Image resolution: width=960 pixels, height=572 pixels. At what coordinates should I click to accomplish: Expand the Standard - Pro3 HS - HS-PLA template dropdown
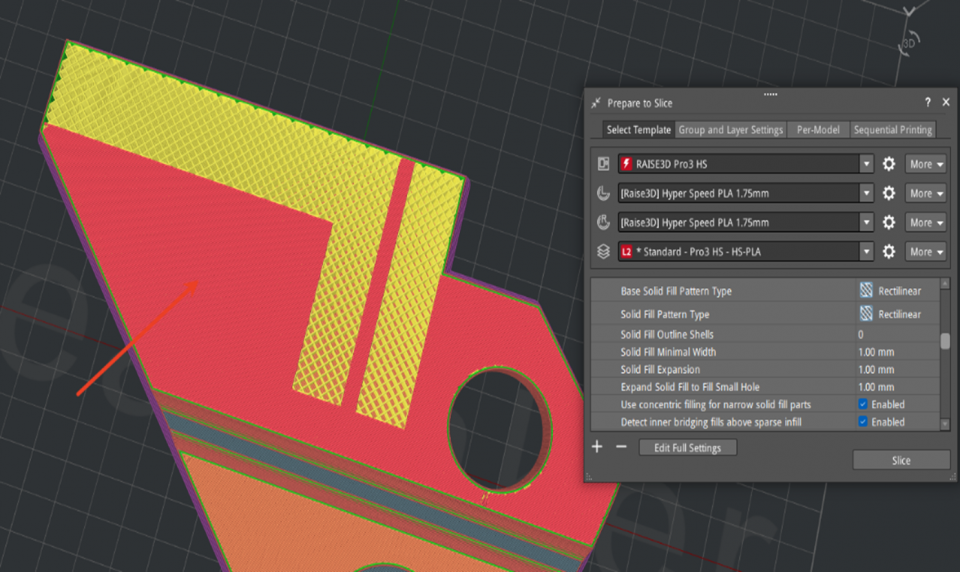point(866,252)
